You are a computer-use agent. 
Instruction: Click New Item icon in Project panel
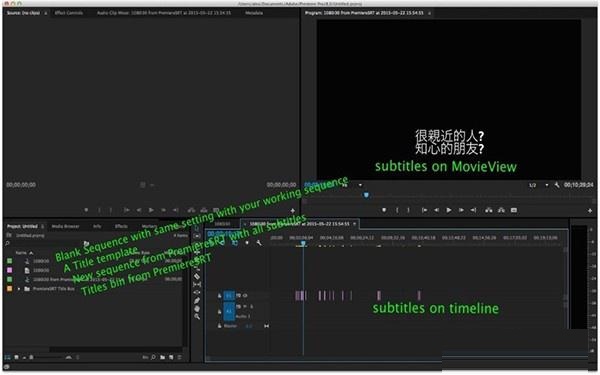[x=171, y=357]
